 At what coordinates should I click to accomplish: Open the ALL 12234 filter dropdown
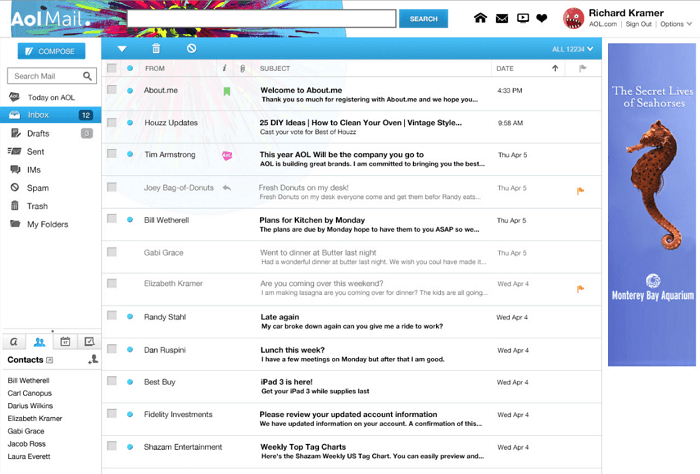tap(573, 48)
